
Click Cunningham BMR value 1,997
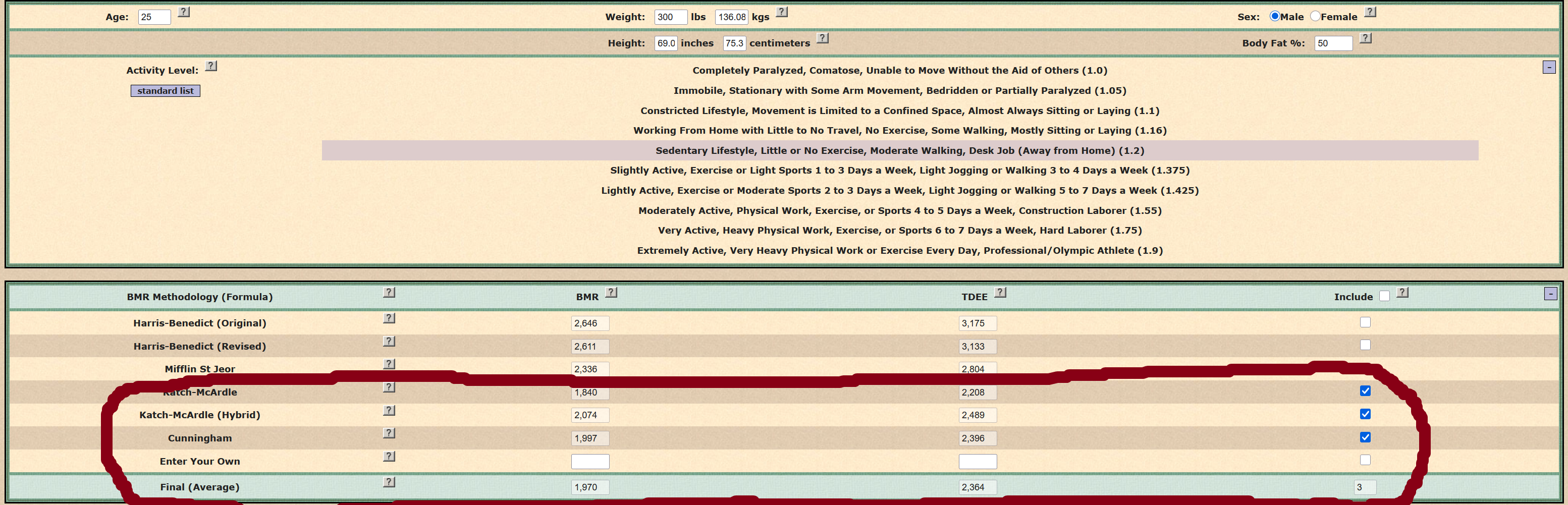tap(590, 439)
